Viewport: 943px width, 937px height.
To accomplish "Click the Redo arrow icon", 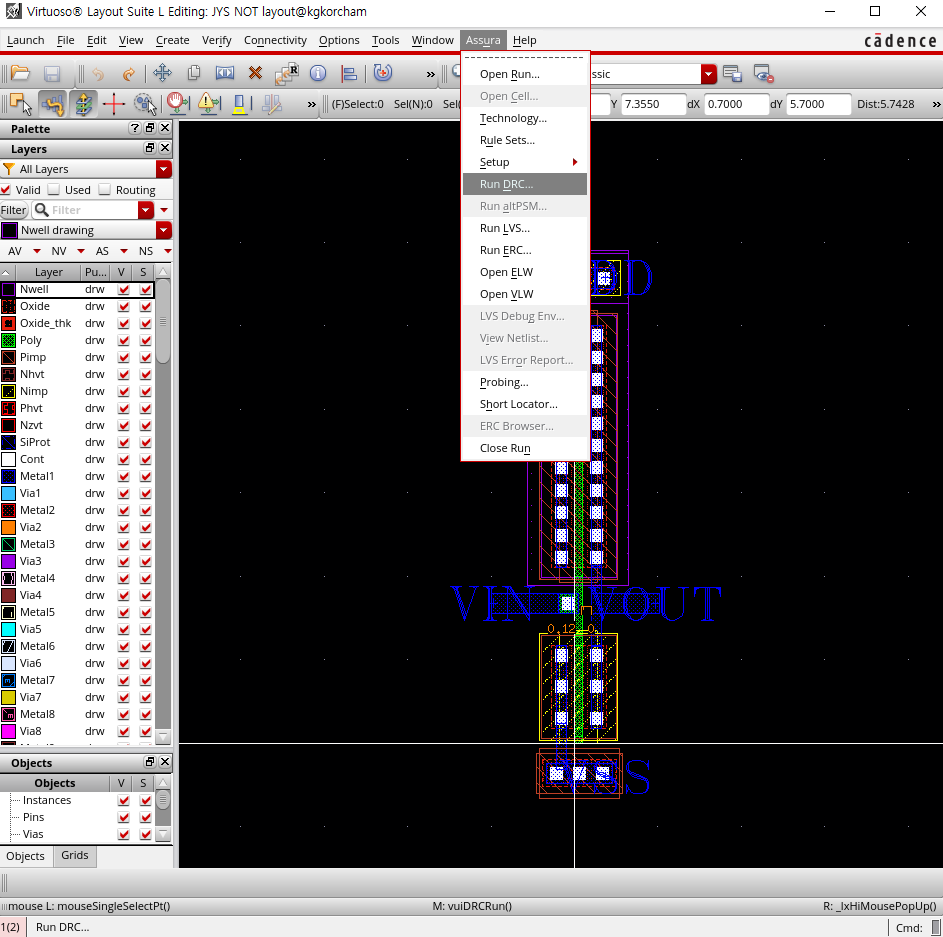I will click(x=128, y=73).
